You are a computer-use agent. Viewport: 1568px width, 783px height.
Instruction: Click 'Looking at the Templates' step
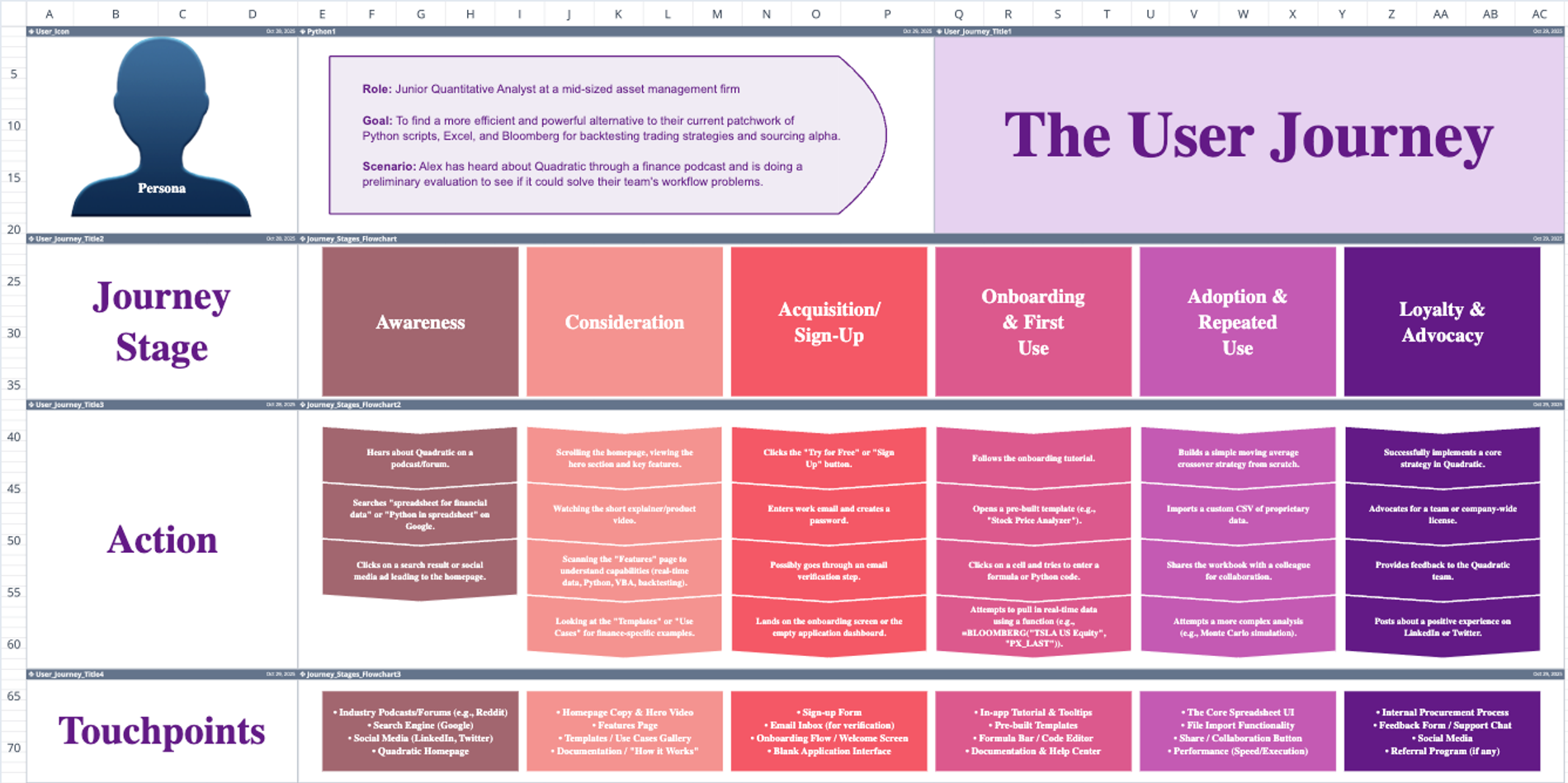coord(625,627)
